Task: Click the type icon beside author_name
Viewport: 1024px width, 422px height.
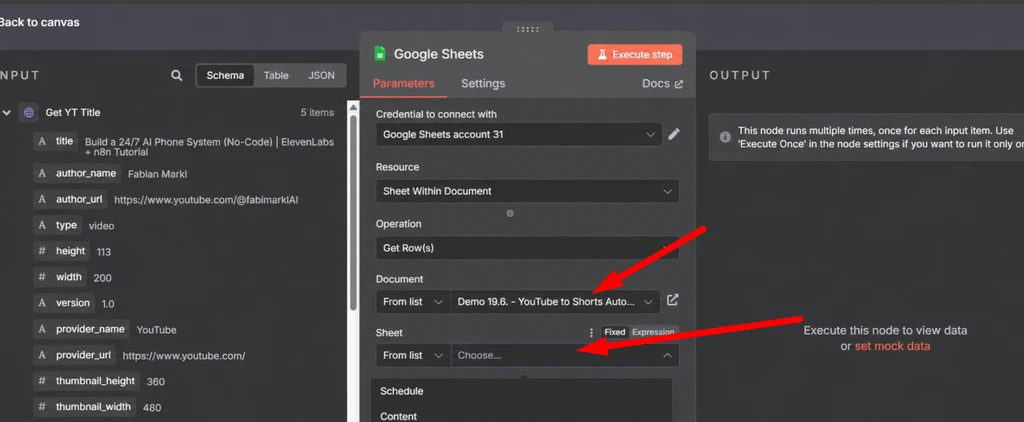Action: pos(42,173)
